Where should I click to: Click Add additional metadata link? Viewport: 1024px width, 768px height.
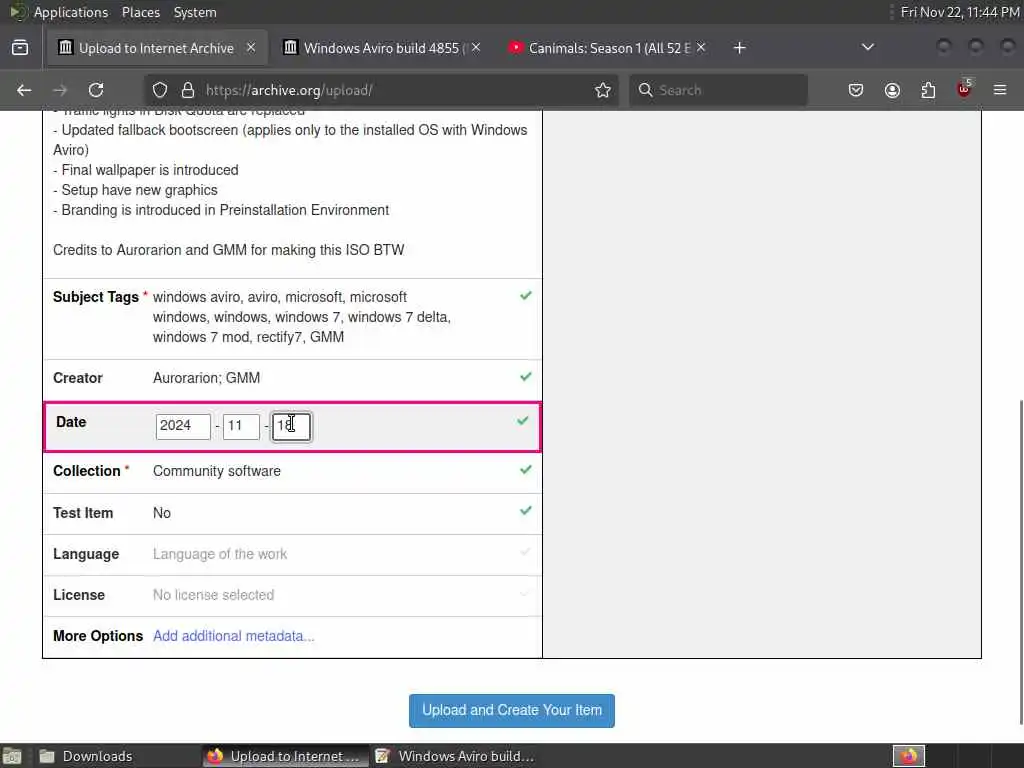[233, 636]
